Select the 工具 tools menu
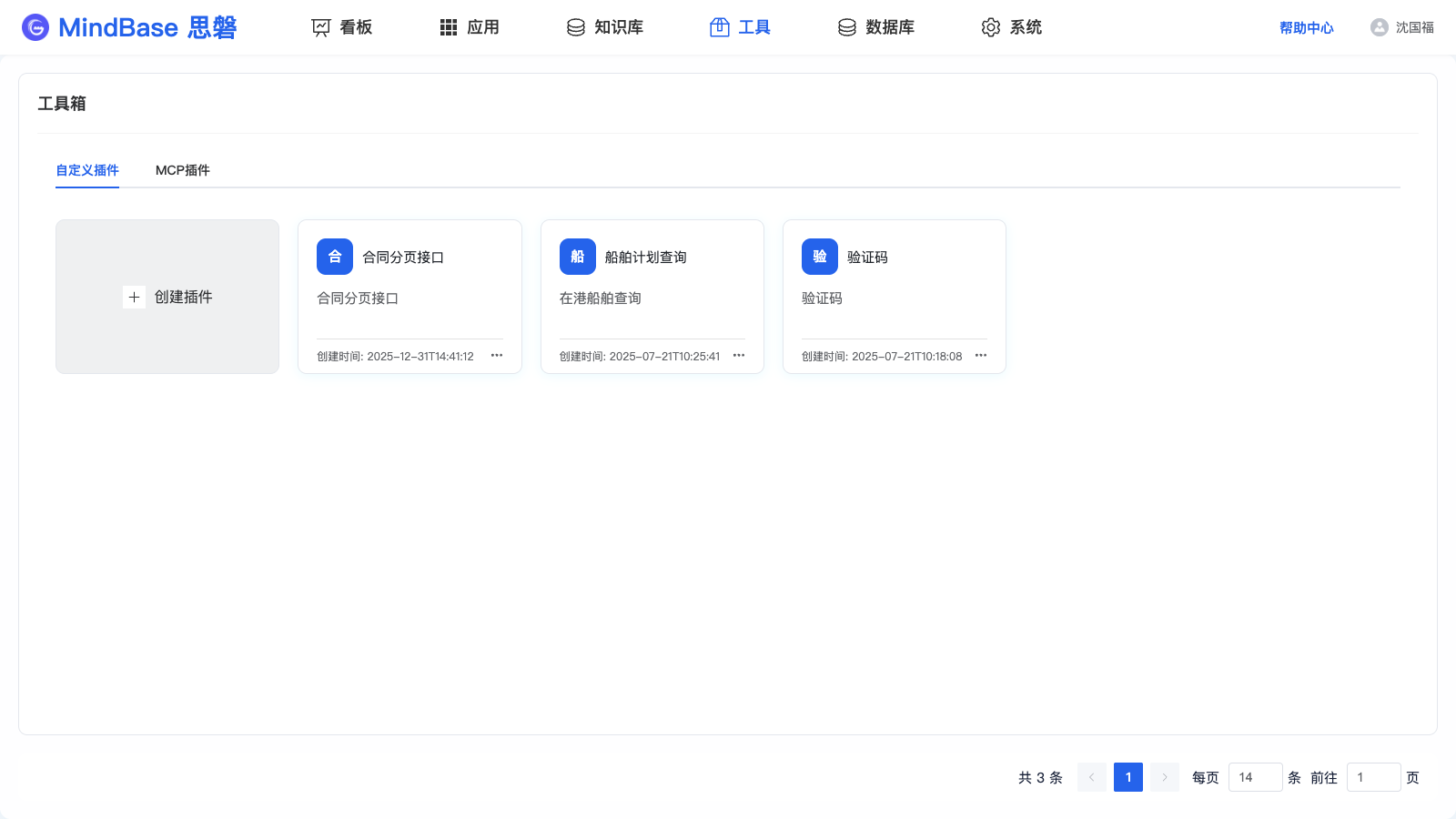 click(740, 27)
